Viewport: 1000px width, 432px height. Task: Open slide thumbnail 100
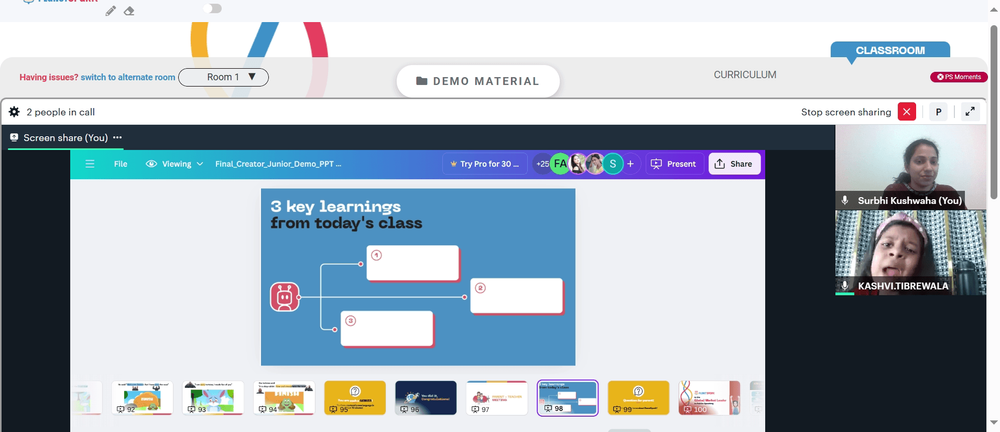click(x=709, y=398)
